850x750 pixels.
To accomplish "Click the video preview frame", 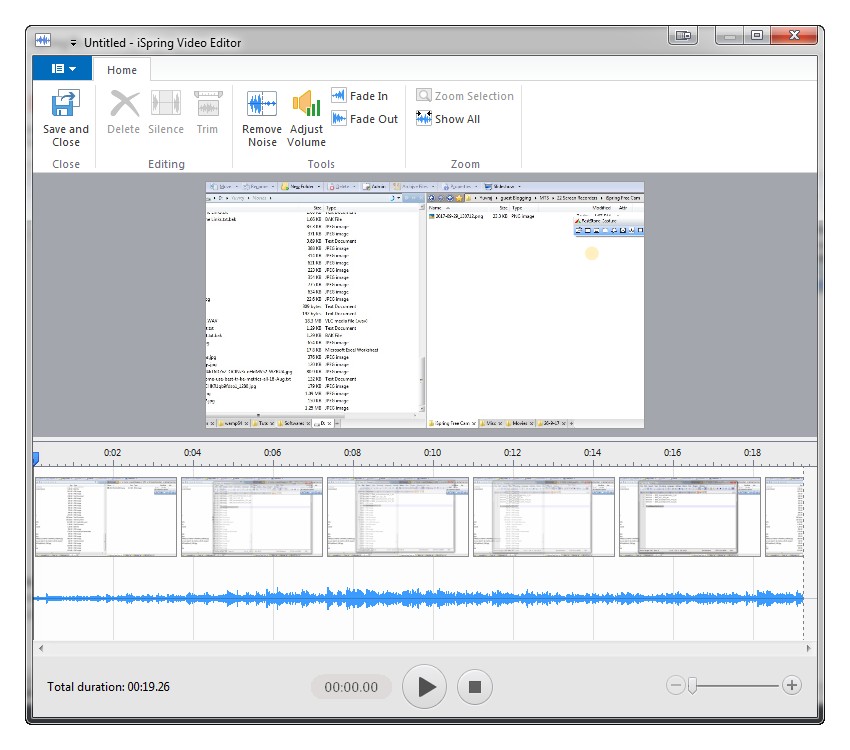I will click(425, 305).
